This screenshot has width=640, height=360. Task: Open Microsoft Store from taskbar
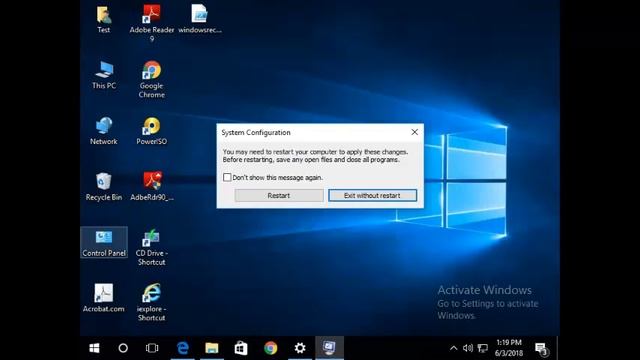241,348
